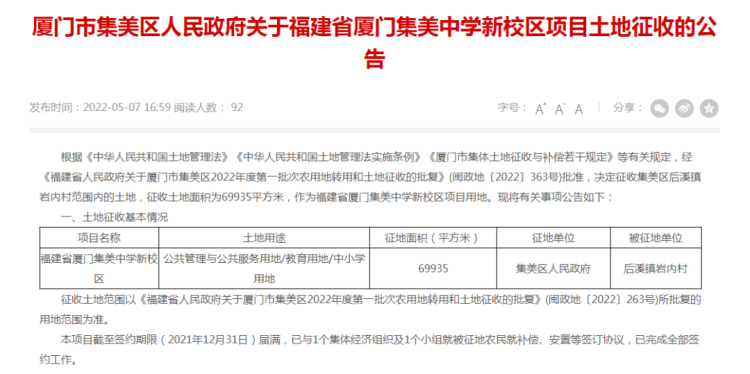
Task: Click the 分享： label
Action: click(x=628, y=108)
